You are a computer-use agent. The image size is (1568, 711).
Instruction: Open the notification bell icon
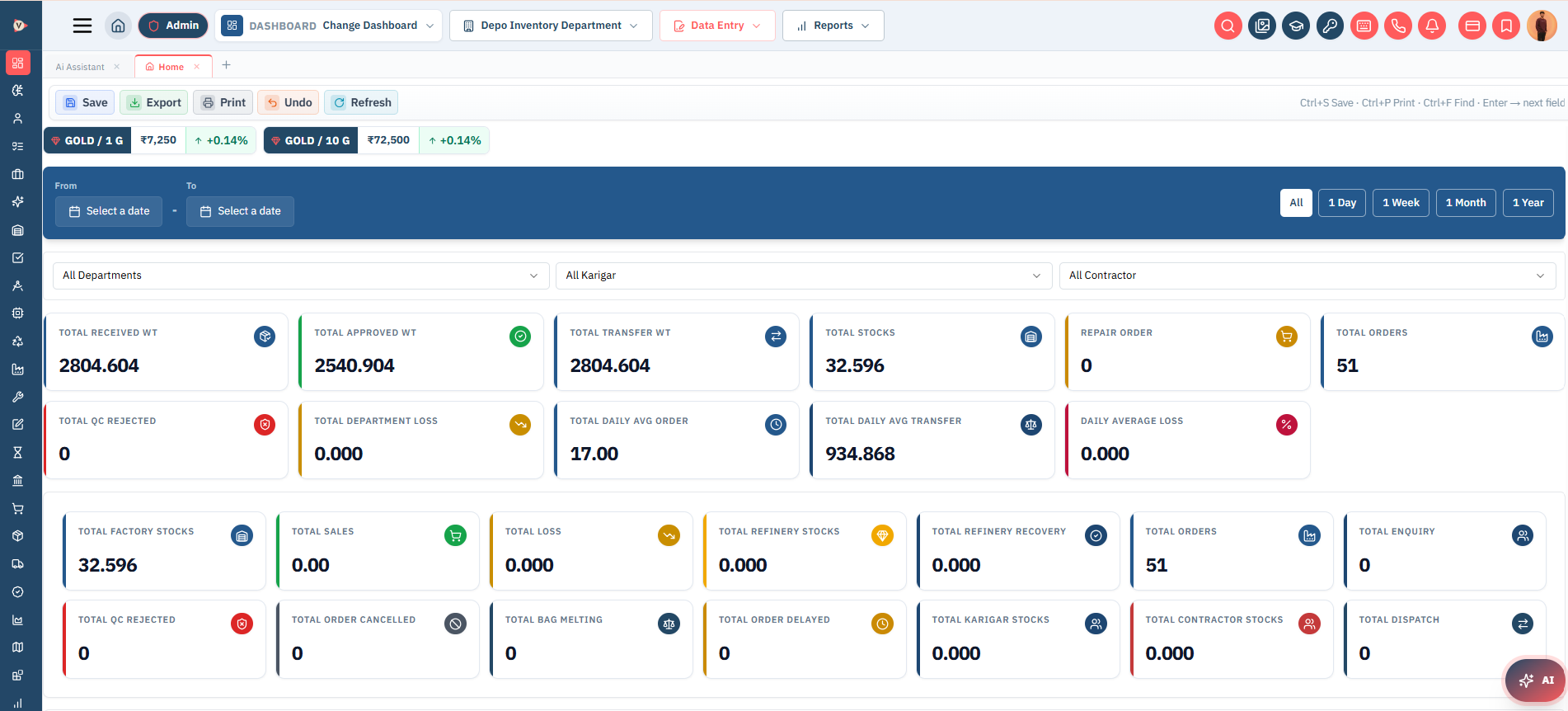point(1432,26)
